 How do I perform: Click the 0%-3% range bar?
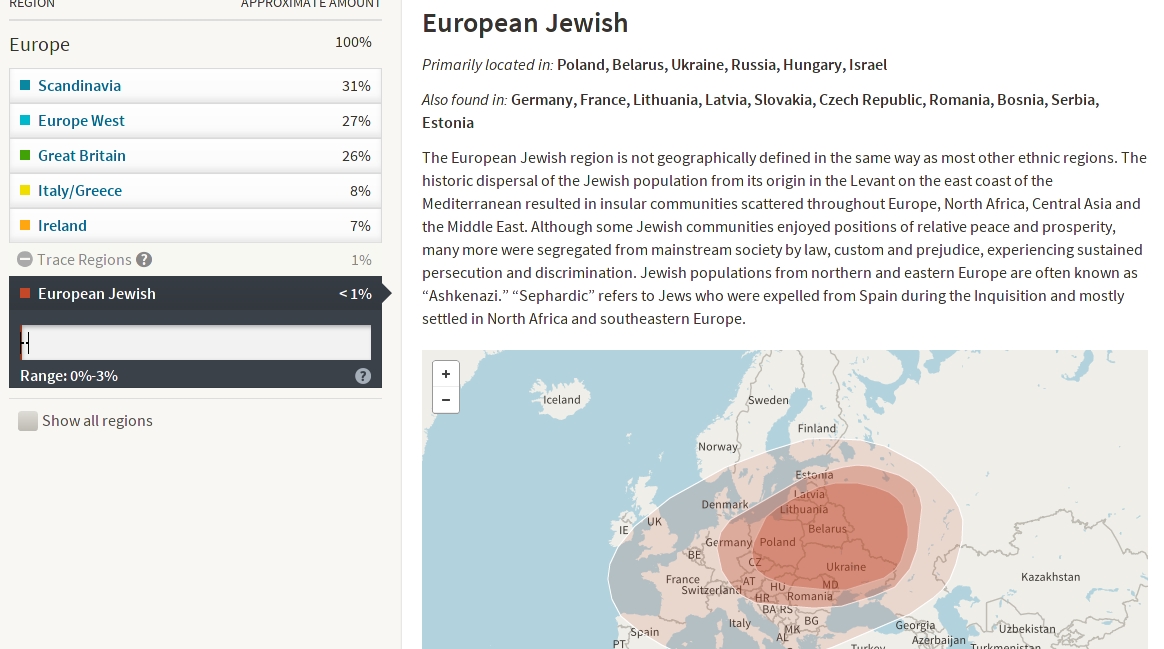195,342
